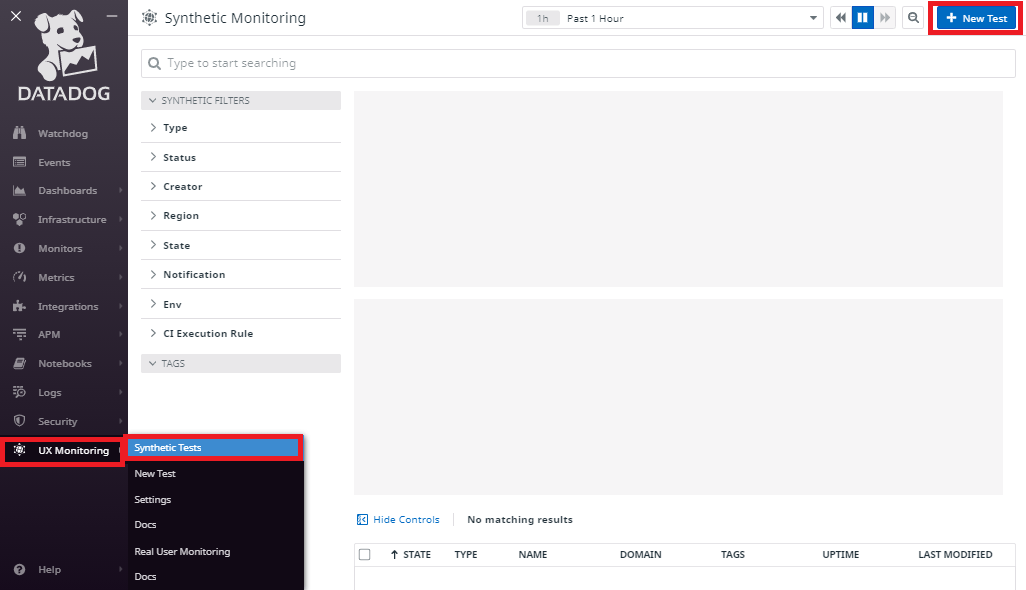The width and height of the screenshot is (1026, 590).
Task: Click the 1h time preset badge
Action: tap(542, 18)
